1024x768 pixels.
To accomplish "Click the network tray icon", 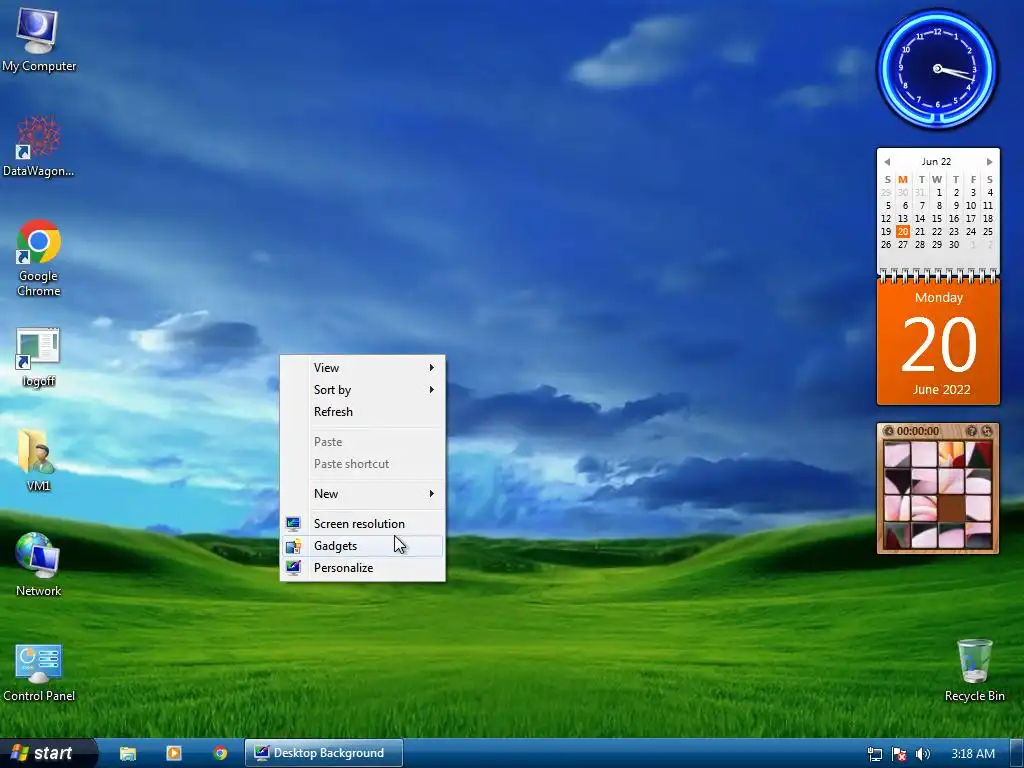I will [874, 754].
